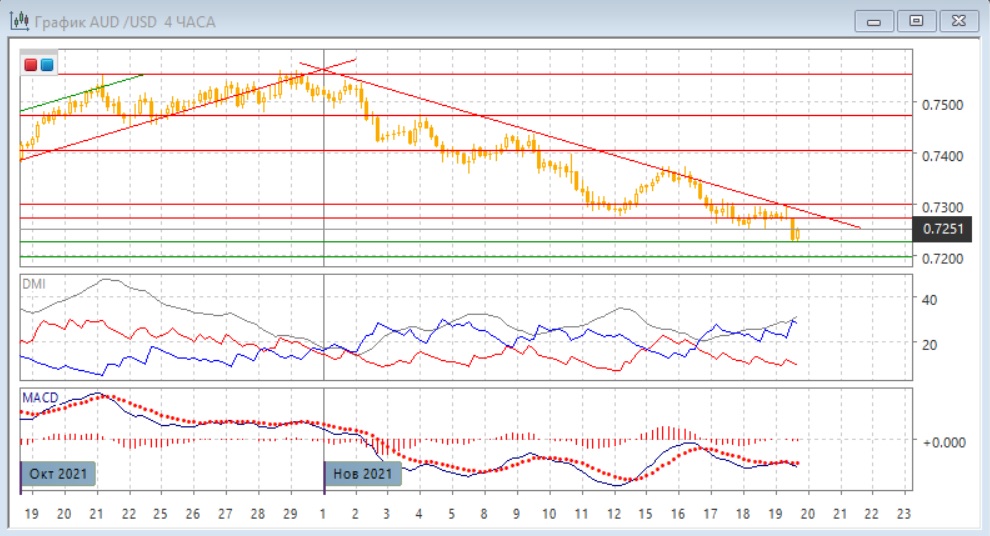
Task: Click the 0.7500 price axis label
Action: pos(941,105)
